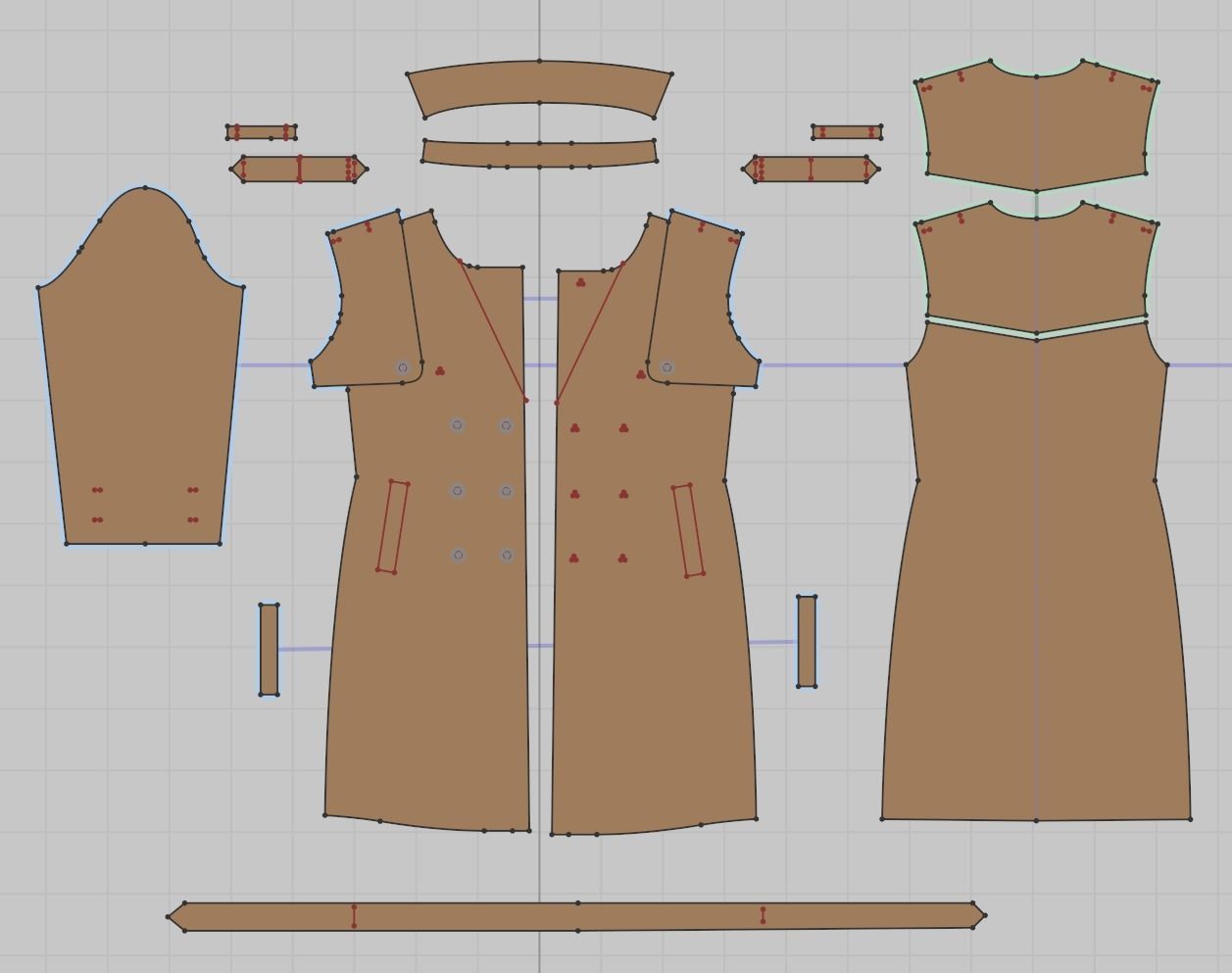Select the narrow collar stand band below the collar
The height and width of the screenshot is (973, 1232).
tap(539, 152)
